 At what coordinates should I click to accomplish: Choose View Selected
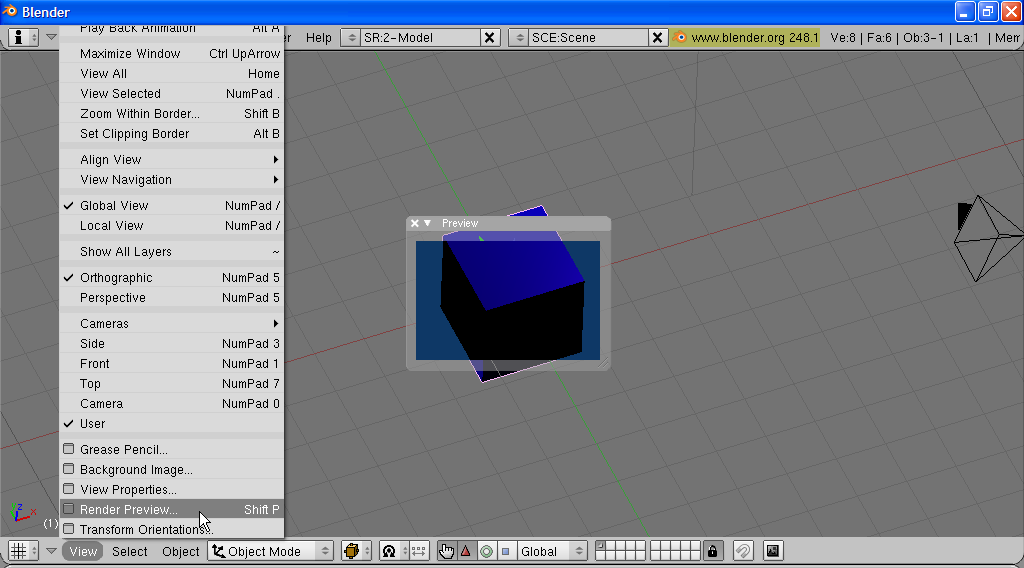coord(172,93)
